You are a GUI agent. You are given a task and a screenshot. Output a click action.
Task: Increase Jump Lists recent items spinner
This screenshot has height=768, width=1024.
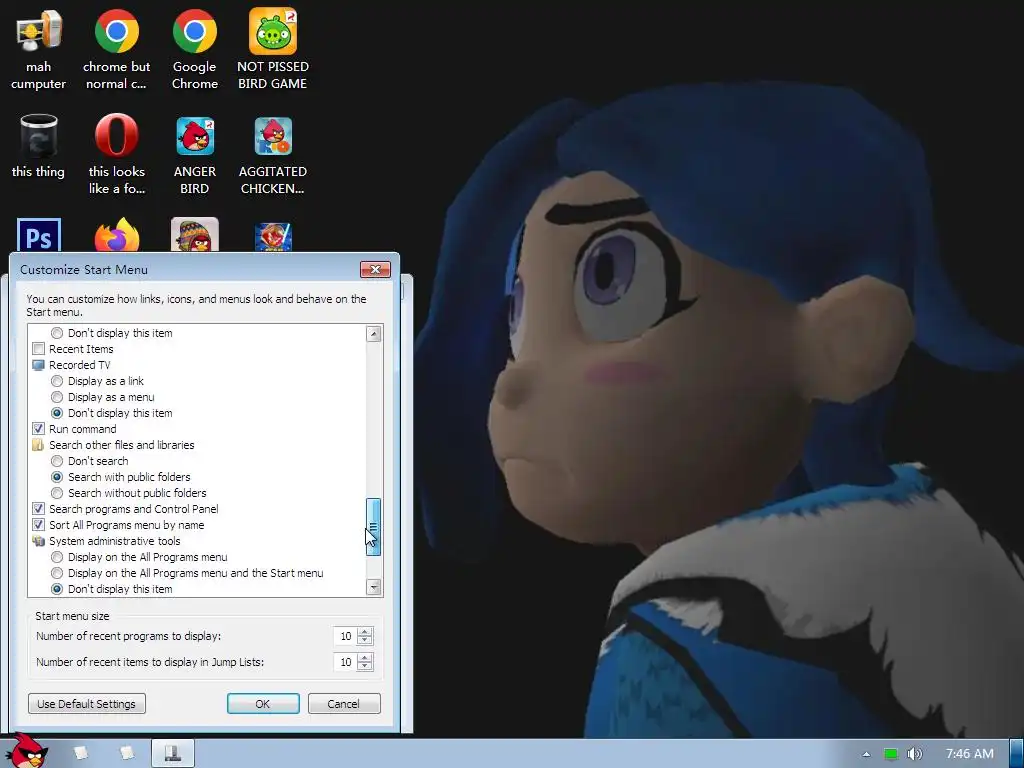[x=365, y=658]
